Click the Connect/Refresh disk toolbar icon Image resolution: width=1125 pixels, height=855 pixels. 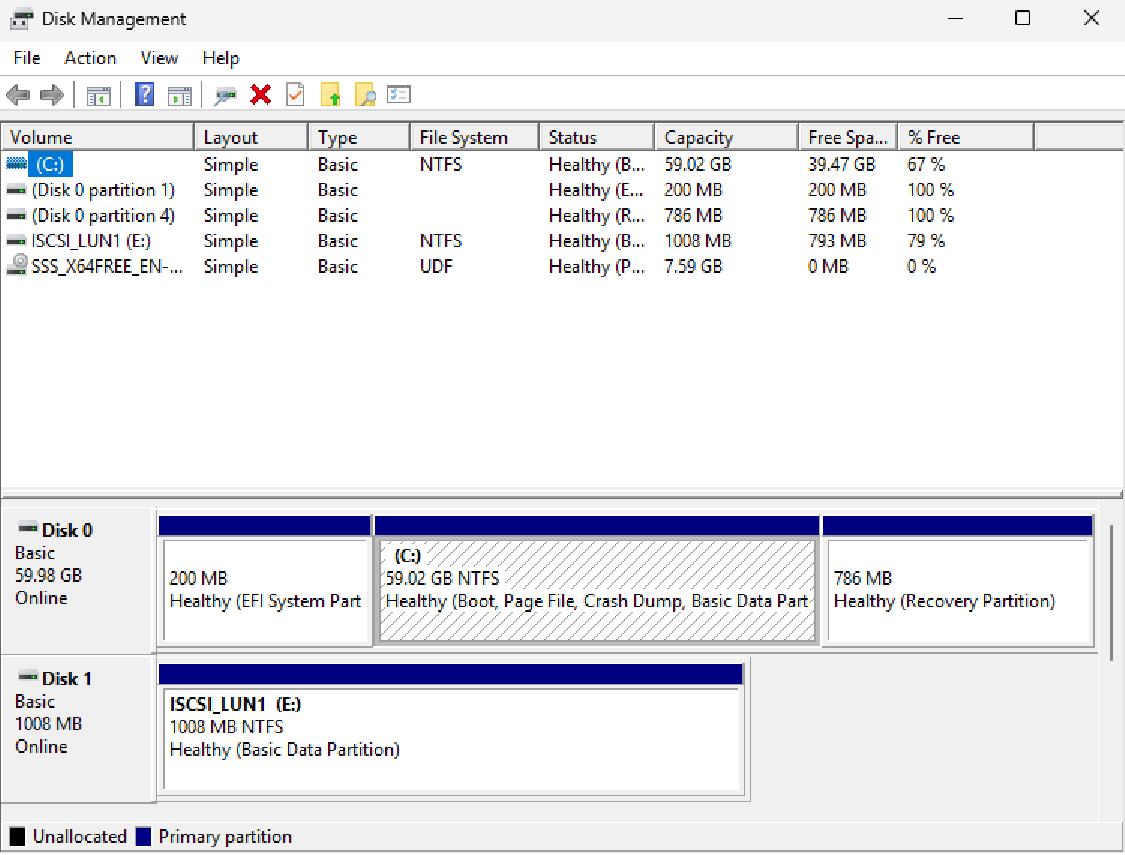click(225, 95)
